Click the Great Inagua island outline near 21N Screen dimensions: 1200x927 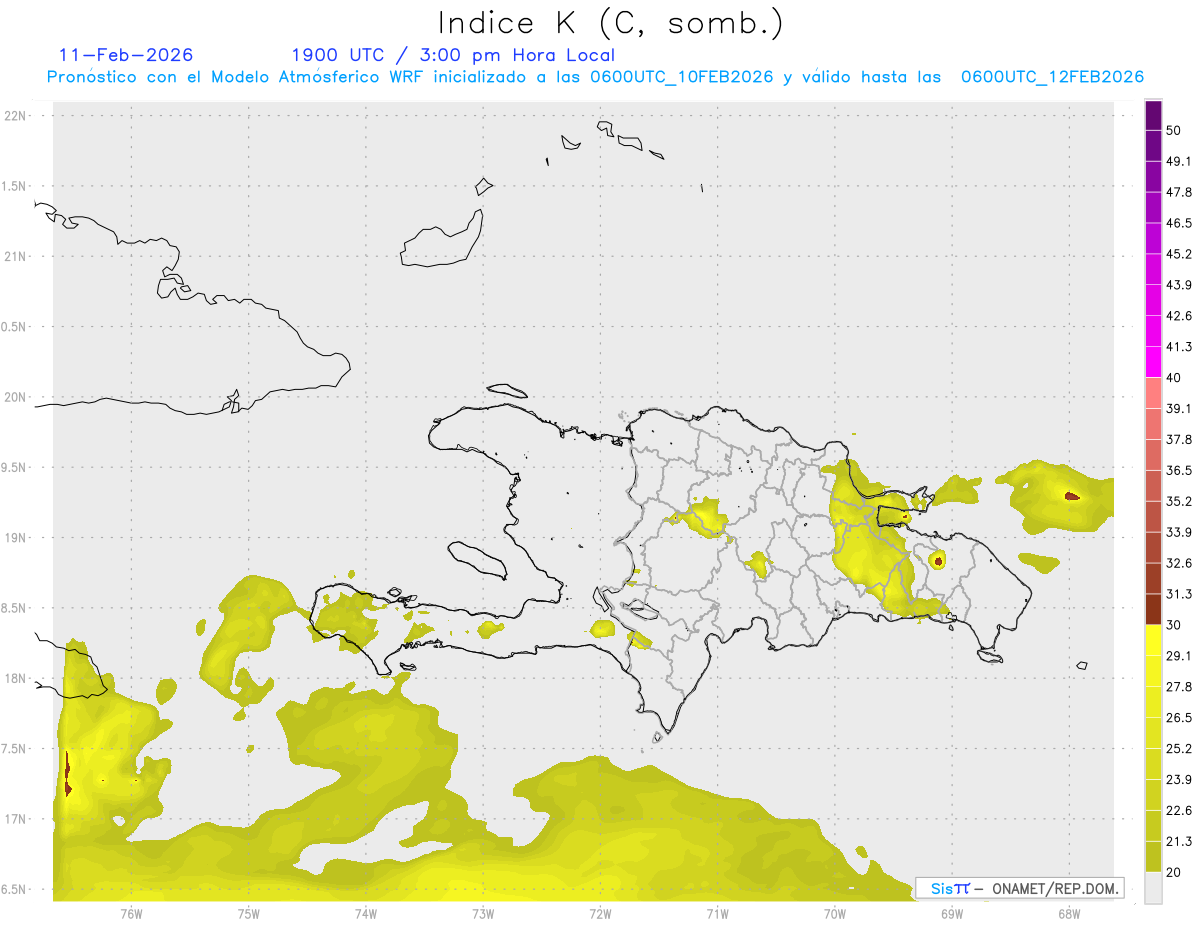point(441,240)
